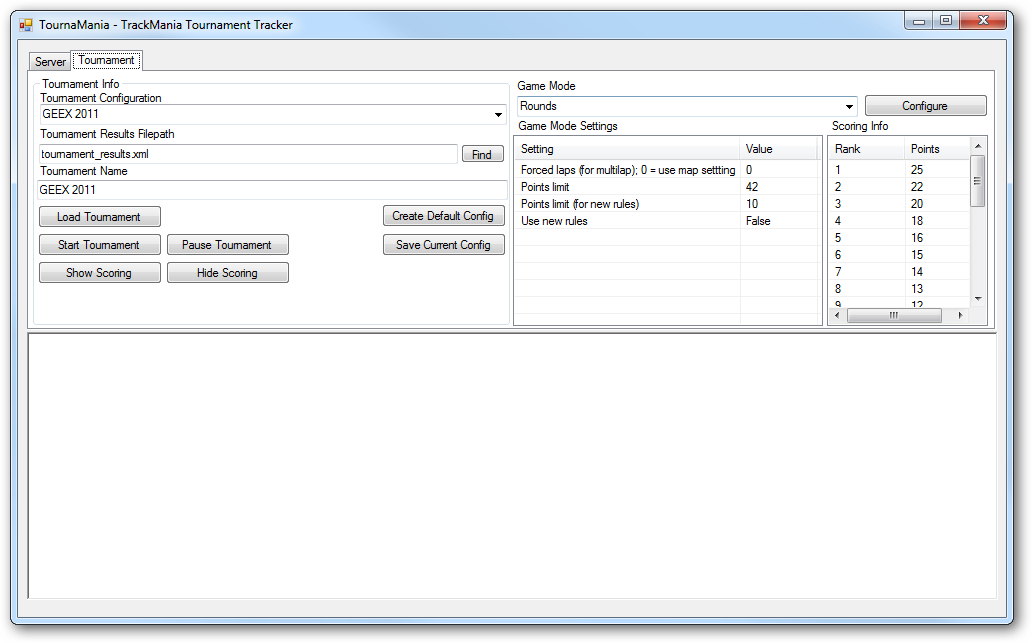Screen dimensions: 1032x643
Task: Select the Points limit value 42 cell
Action: pos(778,187)
